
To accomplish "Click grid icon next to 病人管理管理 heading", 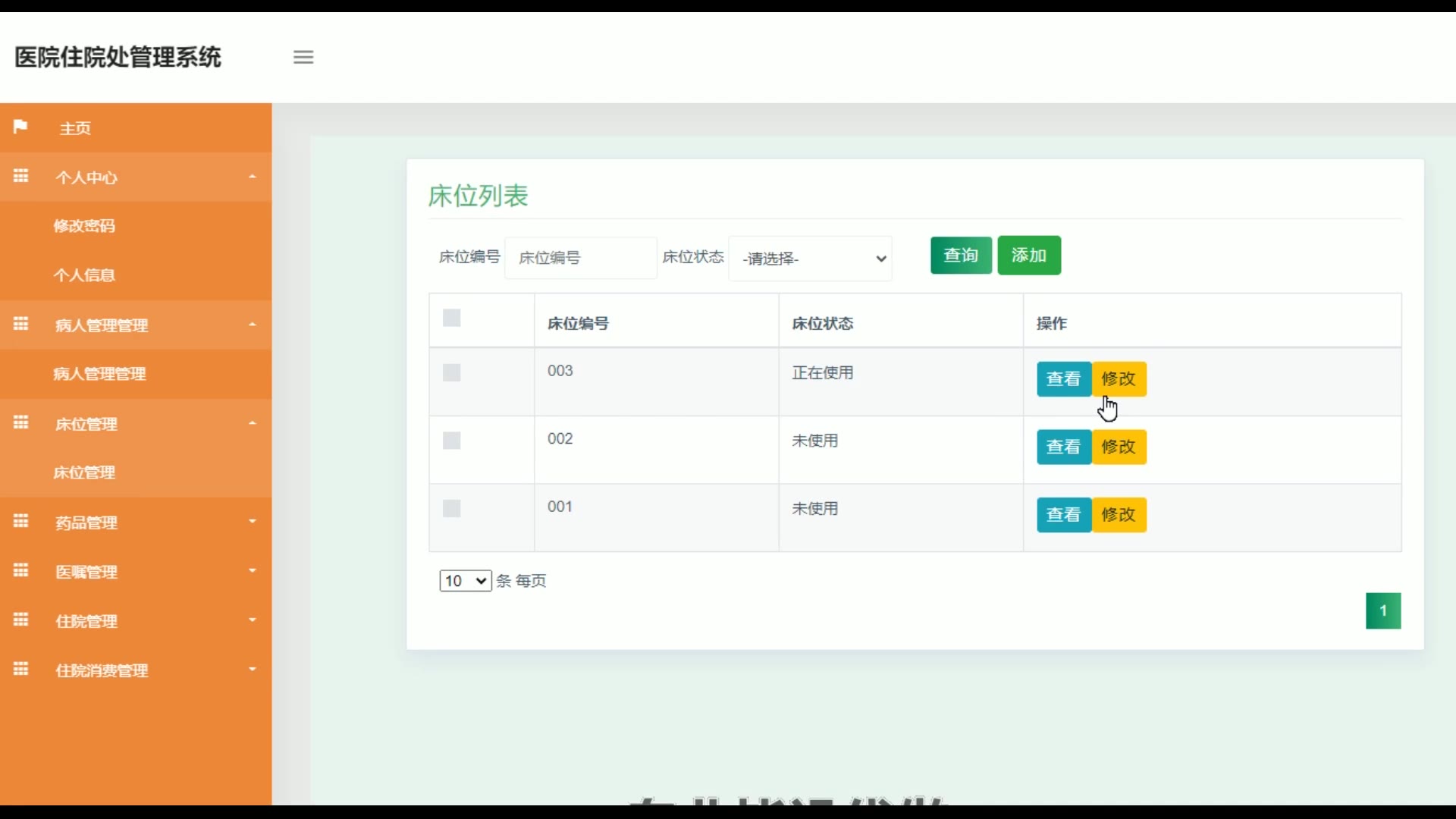I will click(20, 324).
